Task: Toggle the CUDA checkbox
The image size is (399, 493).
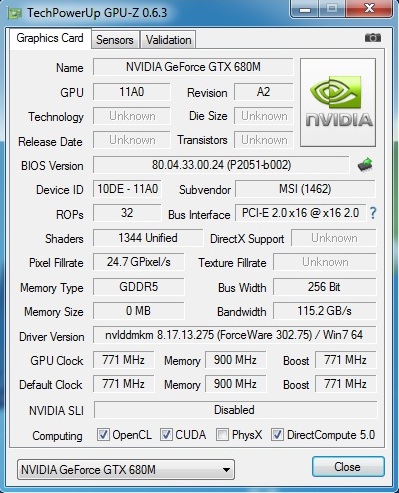Action: (x=166, y=435)
